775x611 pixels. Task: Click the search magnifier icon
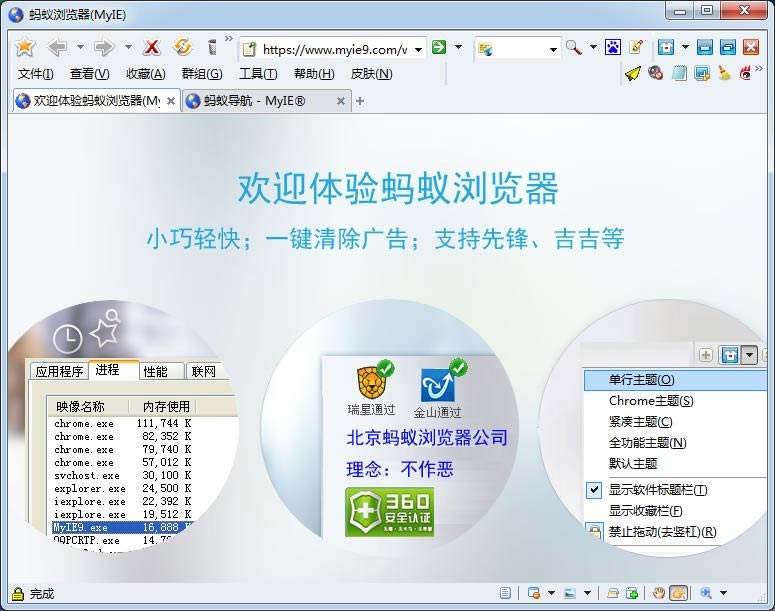tap(574, 47)
